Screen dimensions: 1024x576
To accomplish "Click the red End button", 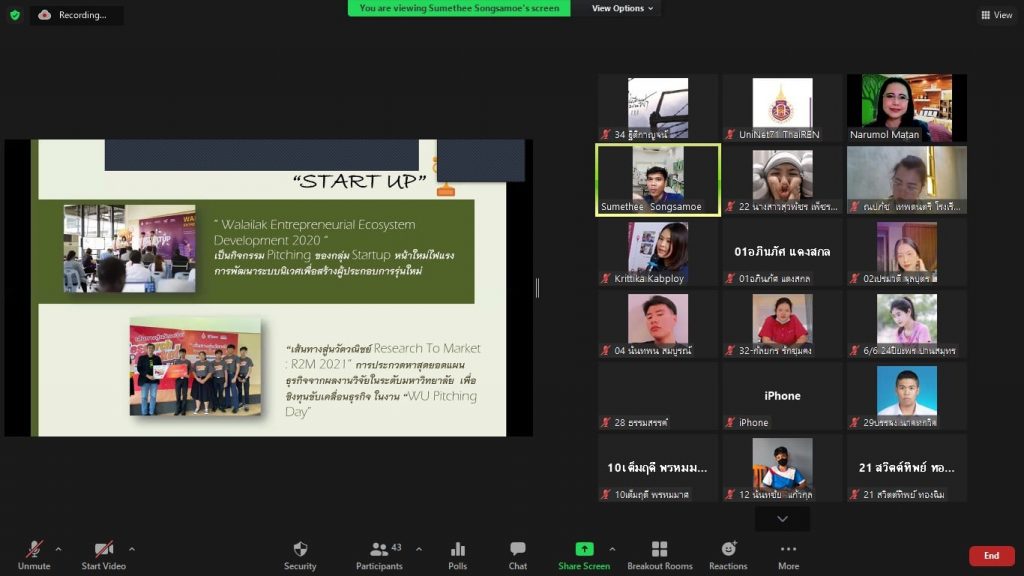I will (991, 555).
